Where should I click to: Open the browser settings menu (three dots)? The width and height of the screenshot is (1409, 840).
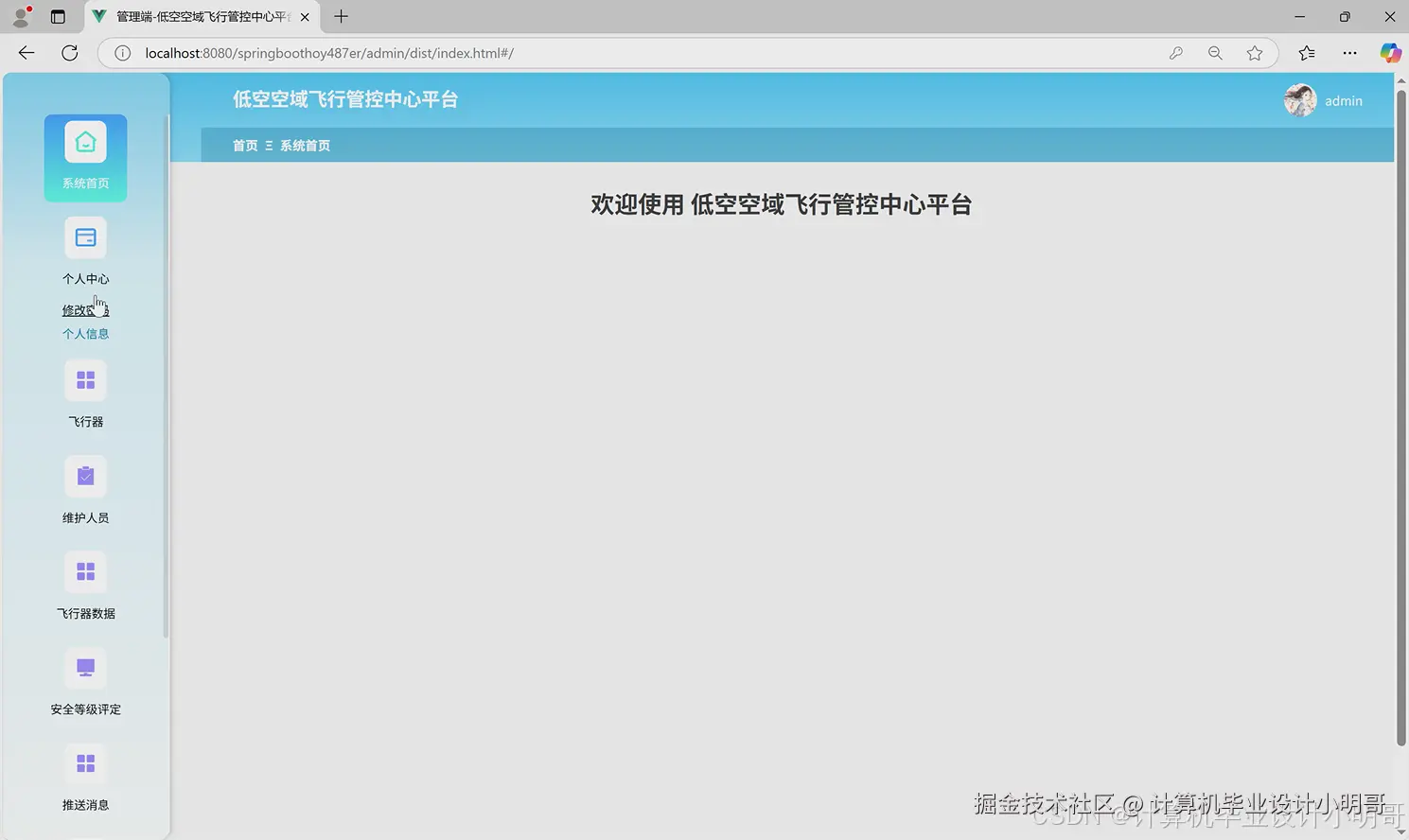click(1349, 53)
